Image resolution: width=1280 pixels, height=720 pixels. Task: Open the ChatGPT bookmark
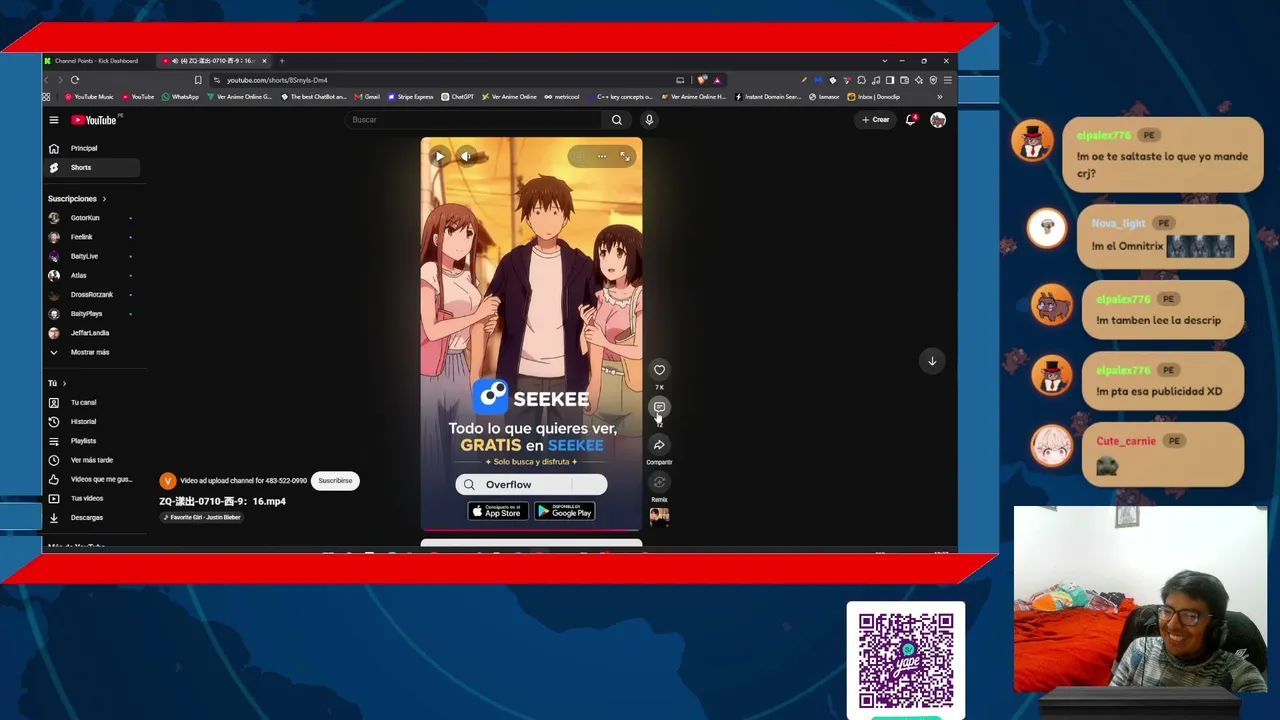click(458, 97)
